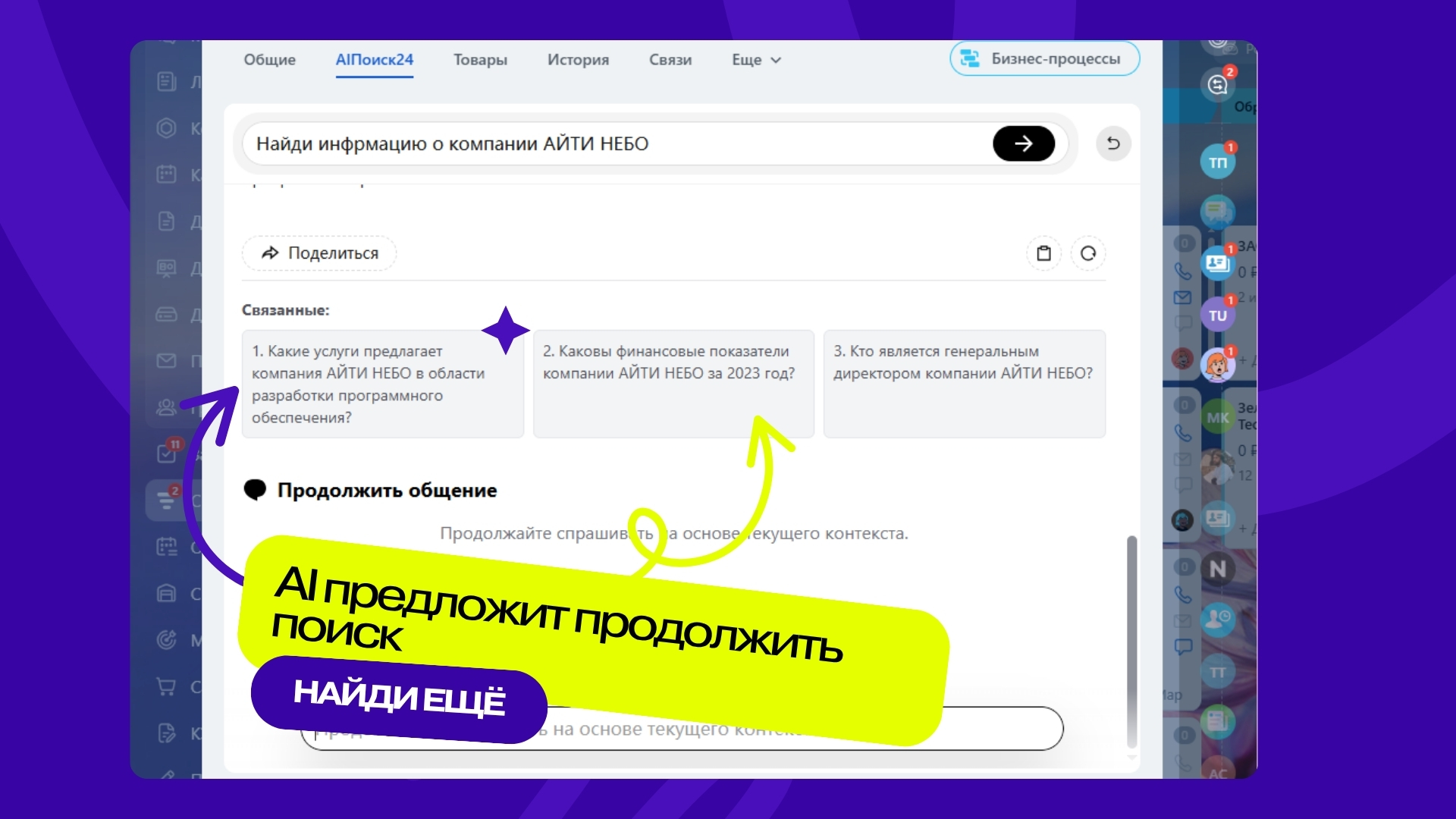The width and height of the screenshot is (1456, 819).
Task: Open the ТП avatar chat
Action: click(x=1218, y=162)
